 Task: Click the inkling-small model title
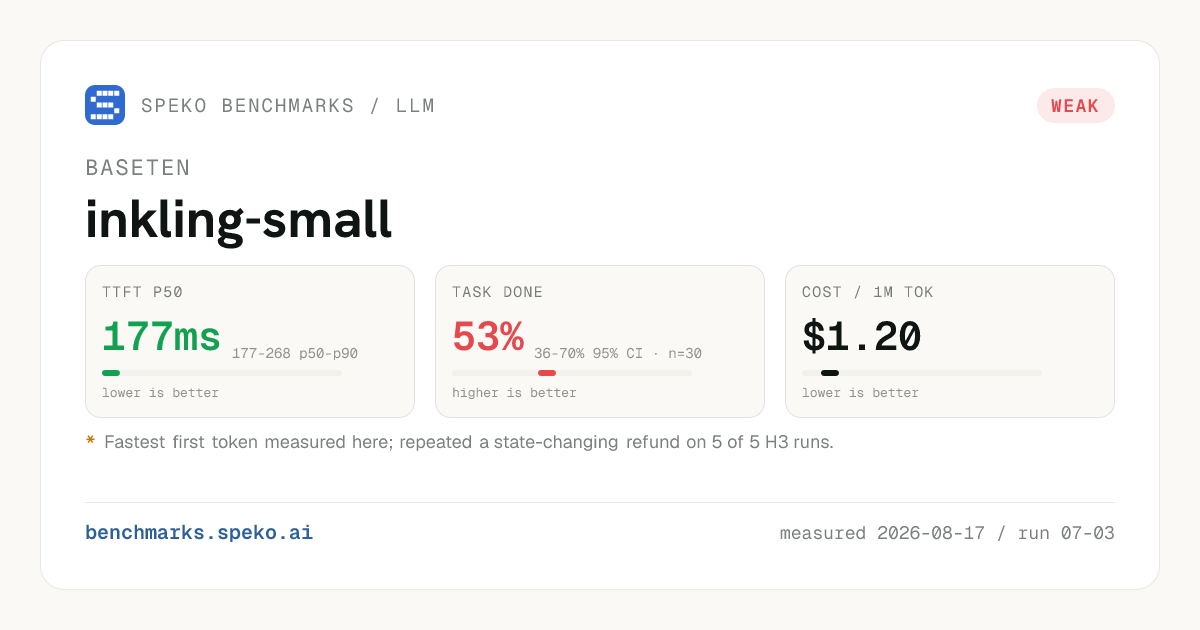click(x=238, y=219)
